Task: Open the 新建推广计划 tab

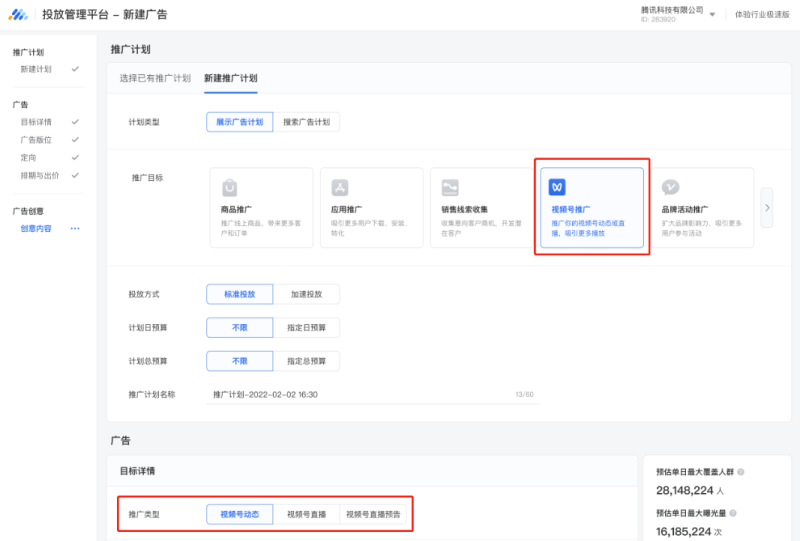Action: (x=230, y=78)
